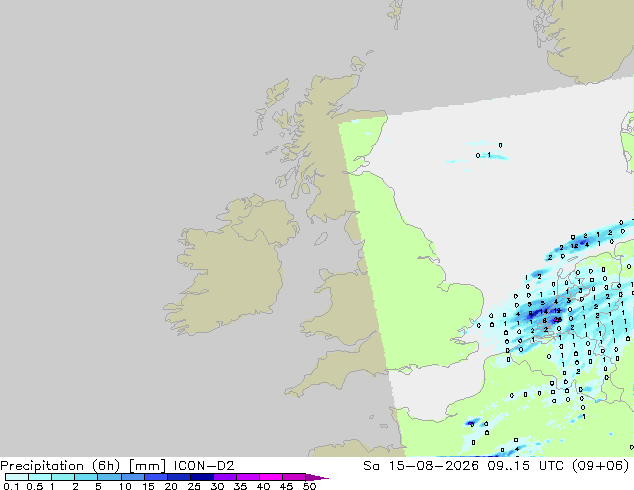Click the dark navy swatch between 25 and 30
The width and height of the screenshot is (634, 490).
coord(201,477)
